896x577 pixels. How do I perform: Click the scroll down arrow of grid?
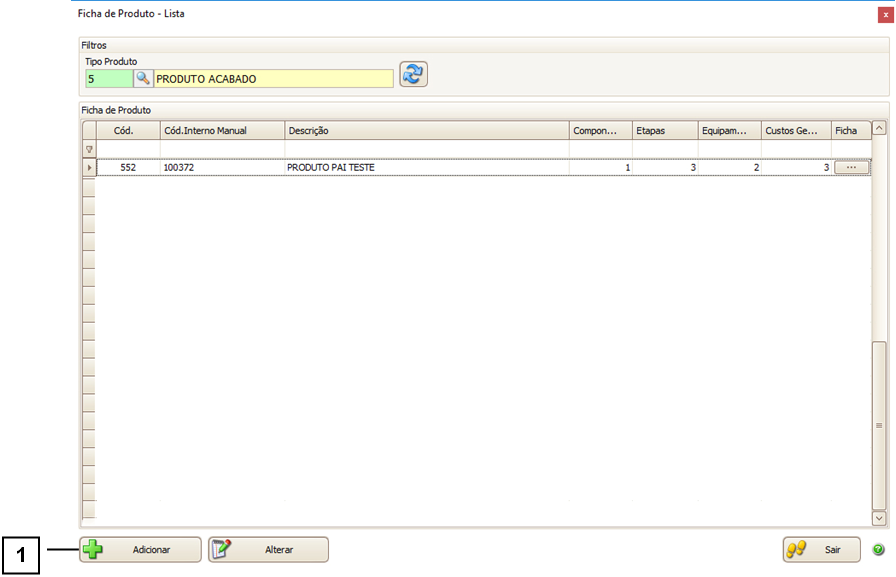pyautogui.click(x=879, y=518)
